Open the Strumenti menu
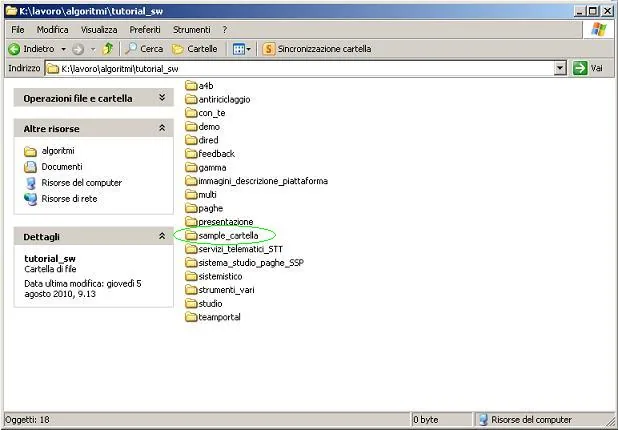The height and width of the screenshot is (430, 618). click(x=192, y=30)
